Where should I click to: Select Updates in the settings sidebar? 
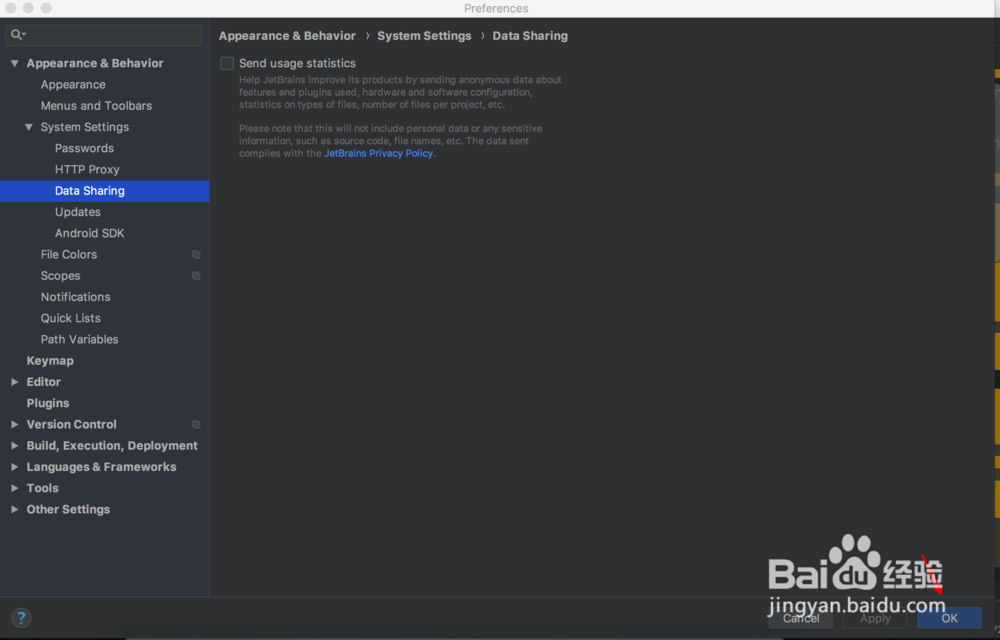point(77,211)
